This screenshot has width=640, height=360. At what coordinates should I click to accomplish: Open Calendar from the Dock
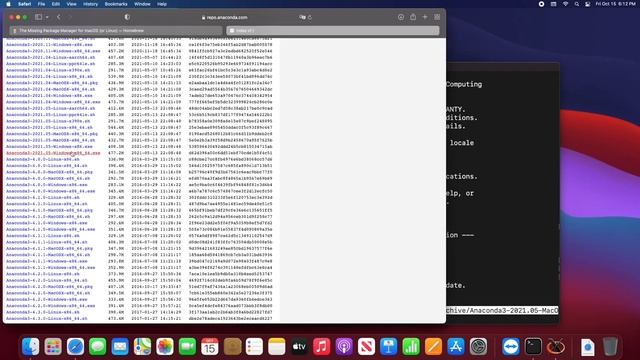click(x=210, y=347)
